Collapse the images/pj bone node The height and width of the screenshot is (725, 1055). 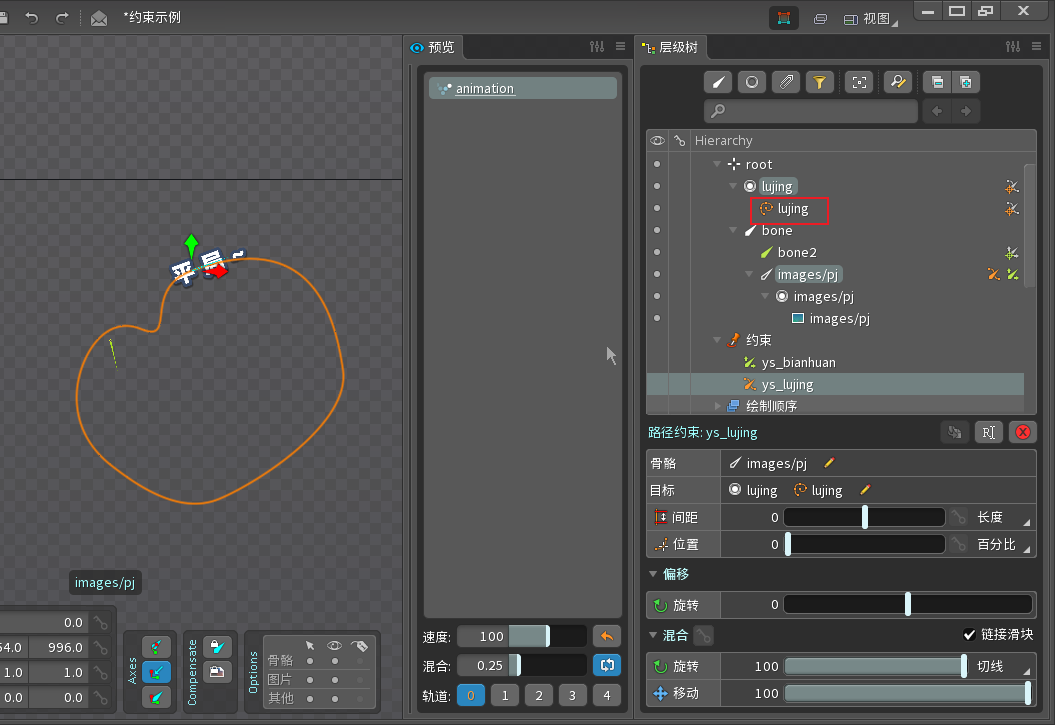[x=749, y=274]
